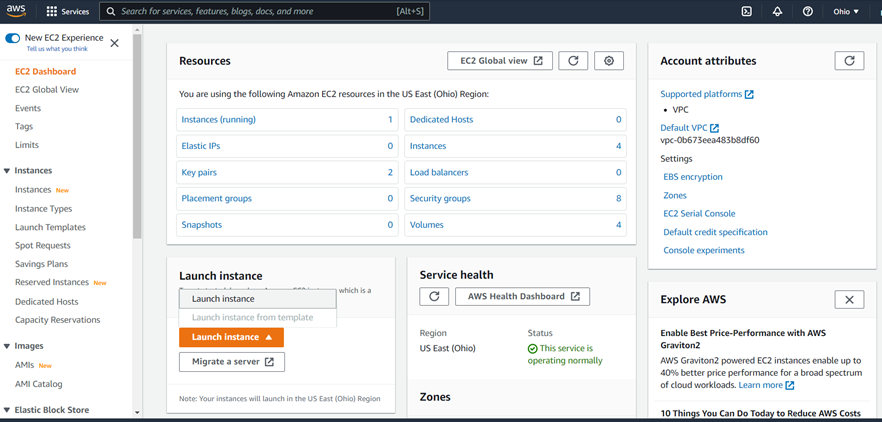
Task: Open the AWS logo home link
Action: coord(16,11)
